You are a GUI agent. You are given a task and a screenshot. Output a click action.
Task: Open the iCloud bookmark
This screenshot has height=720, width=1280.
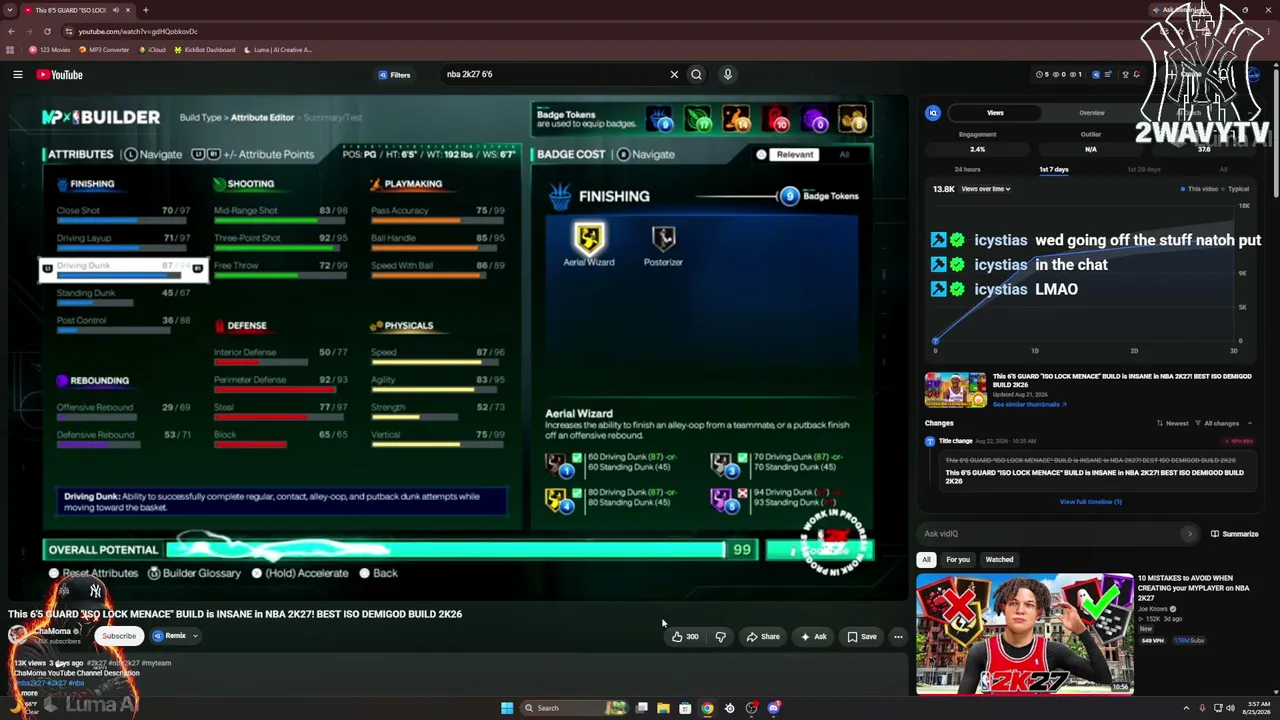pos(152,49)
